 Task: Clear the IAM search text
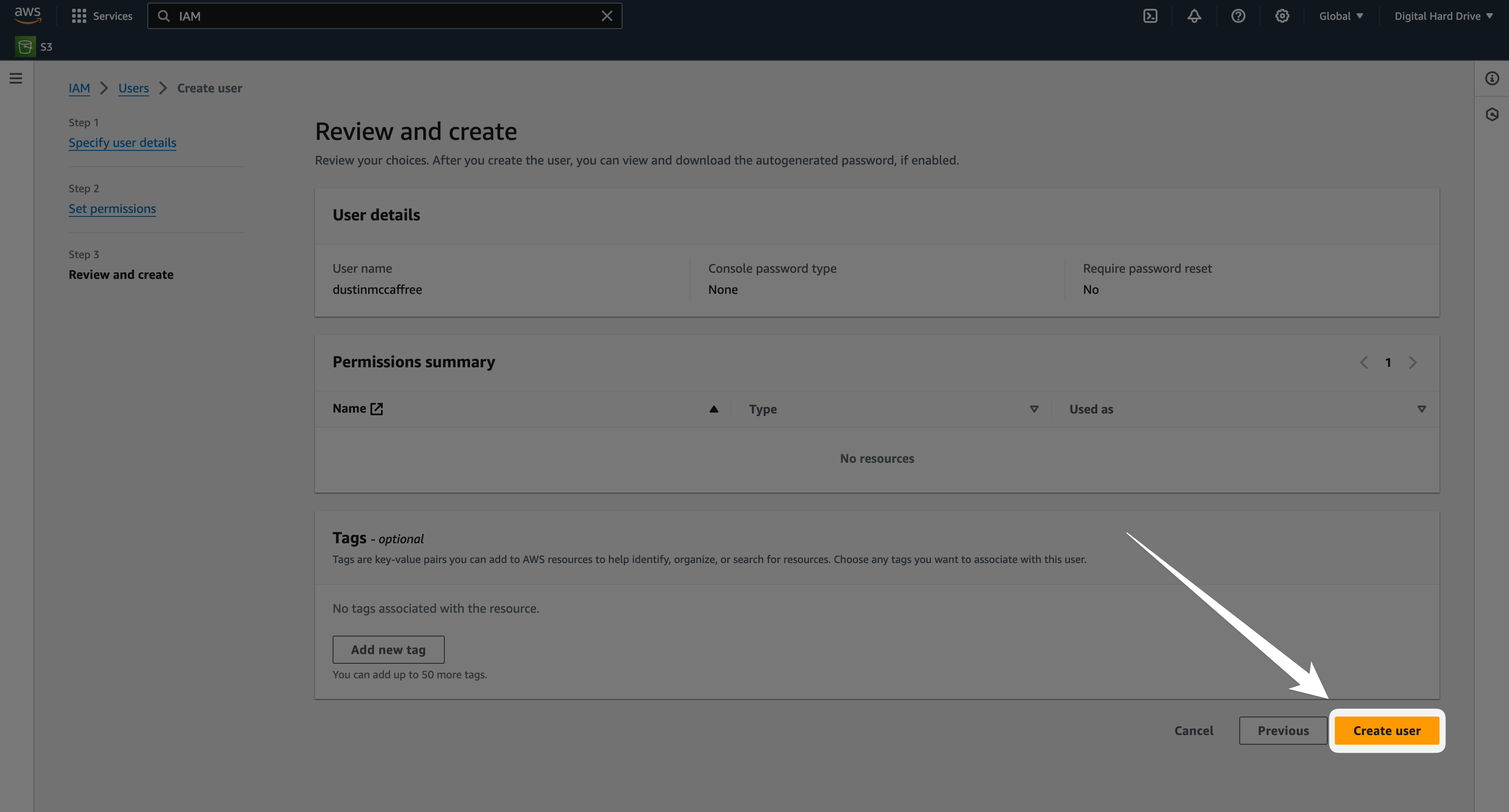[606, 16]
